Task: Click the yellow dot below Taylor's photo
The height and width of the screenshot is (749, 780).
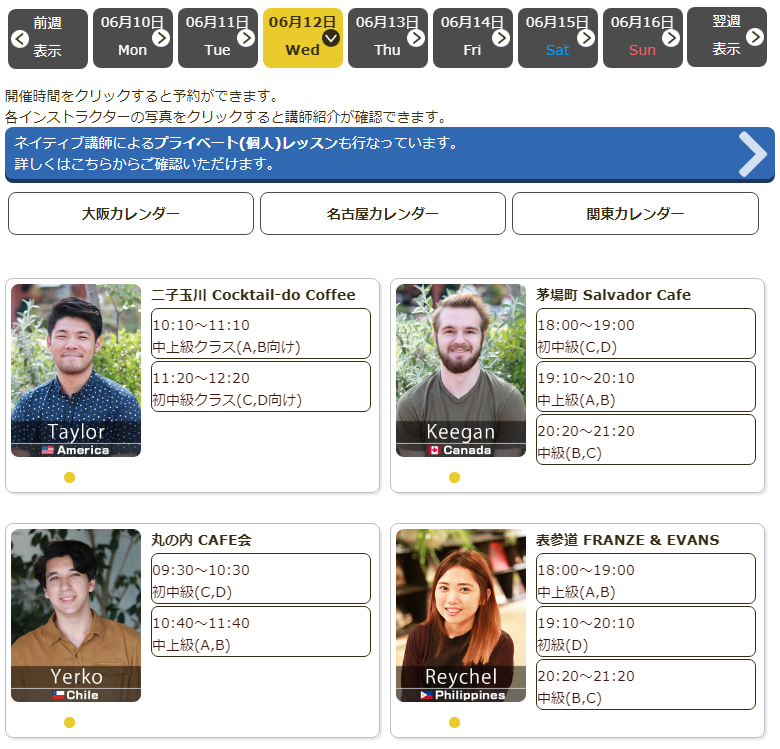Action: [x=69, y=477]
